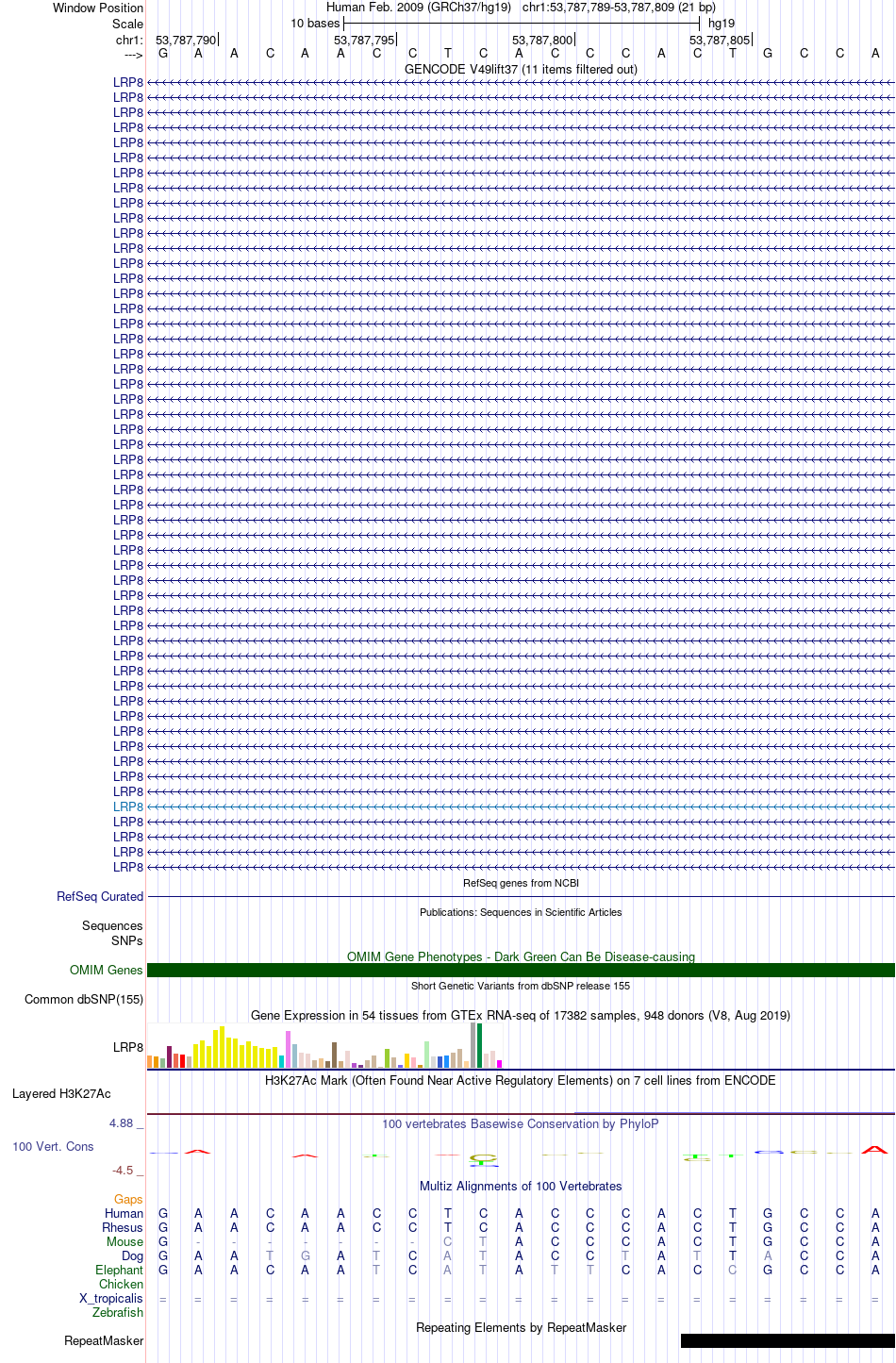This screenshot has height=1363, width=896.
Task: Click position marker 53,787,790
Action: click(186, 40)
